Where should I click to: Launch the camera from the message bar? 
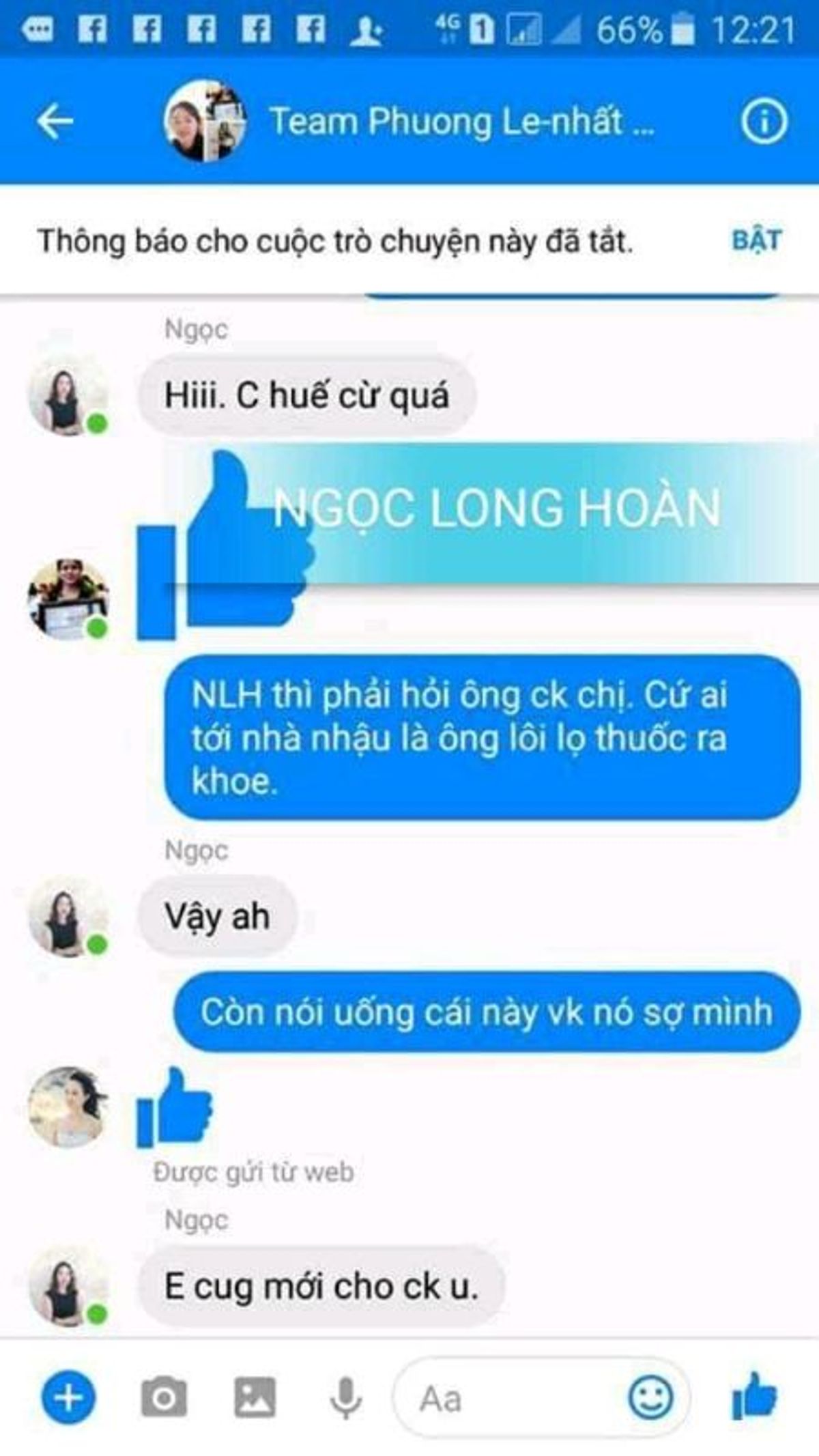coord(164,1397)
